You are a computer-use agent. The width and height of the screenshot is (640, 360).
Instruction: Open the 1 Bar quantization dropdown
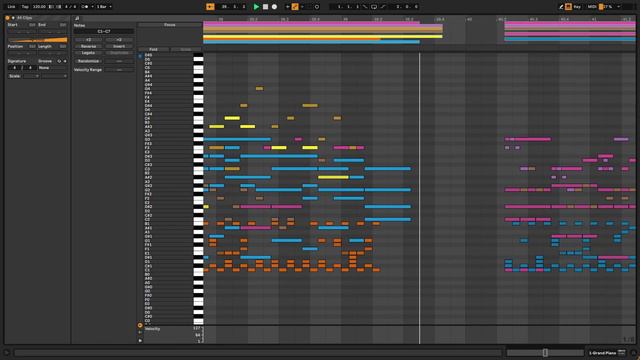pos(104,7)
